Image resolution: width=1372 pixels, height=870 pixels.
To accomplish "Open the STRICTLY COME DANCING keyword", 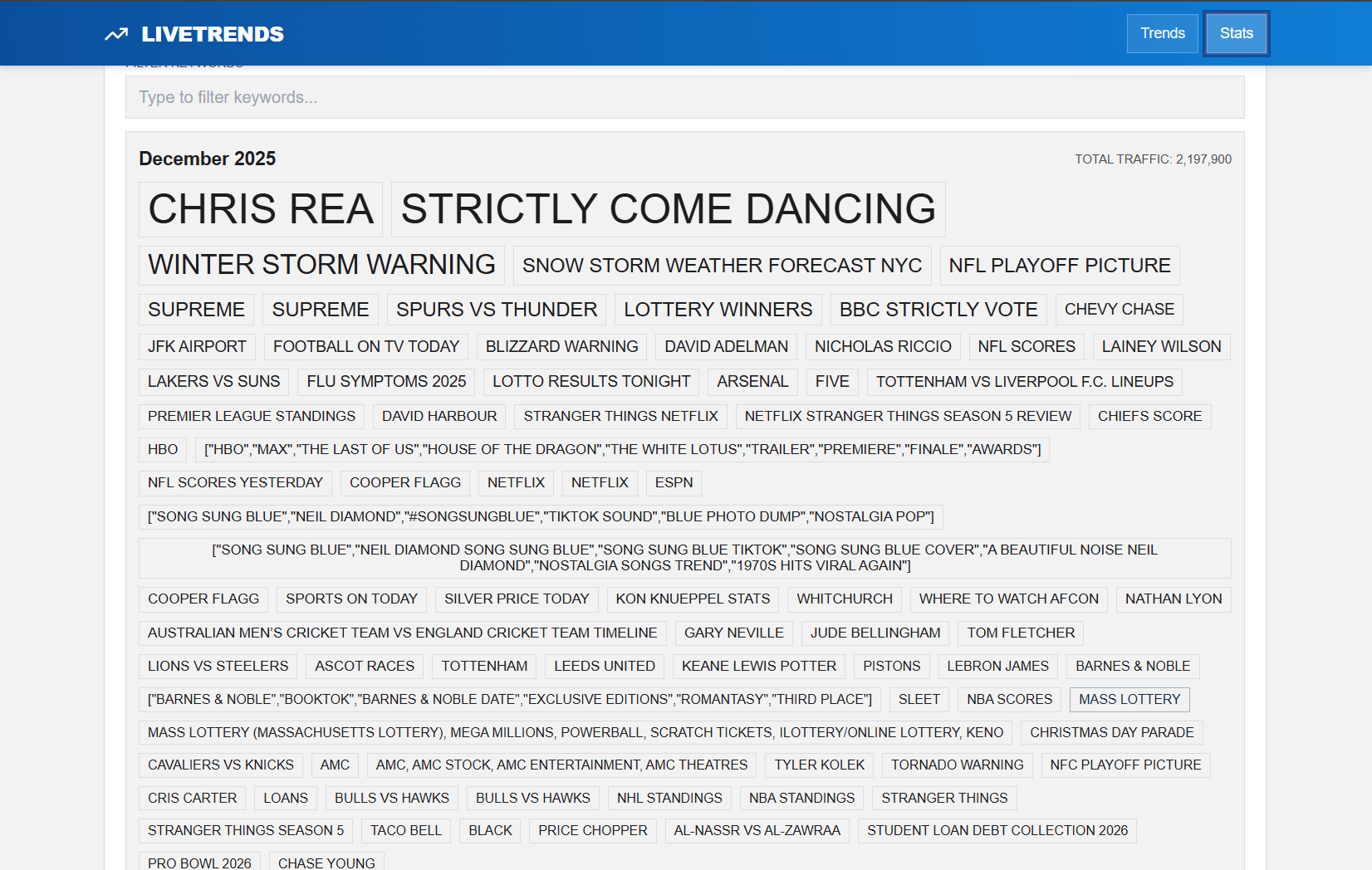I will [669, 209].
